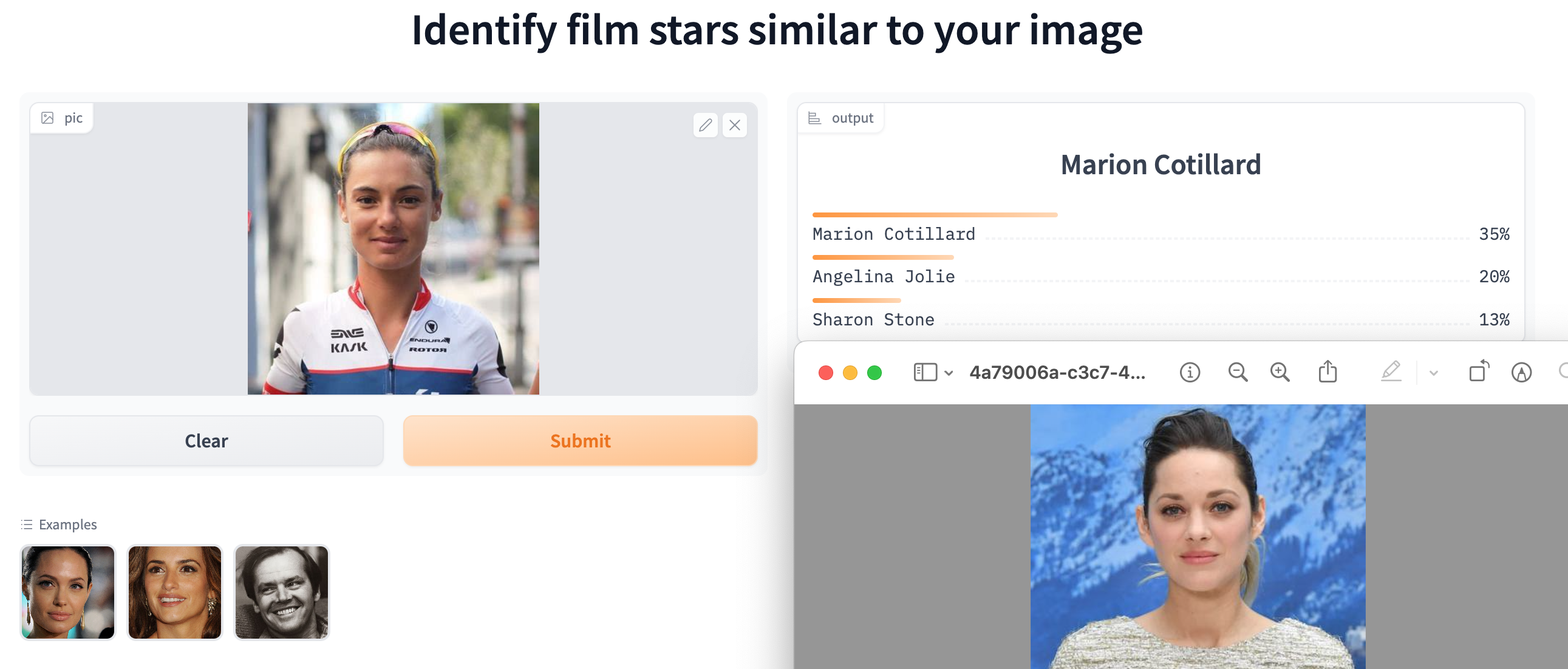Image resolution: width=1568 pixels, height=669 pixels.
Task: Remove uploaded image with X icon
Action: pos(735,125)
